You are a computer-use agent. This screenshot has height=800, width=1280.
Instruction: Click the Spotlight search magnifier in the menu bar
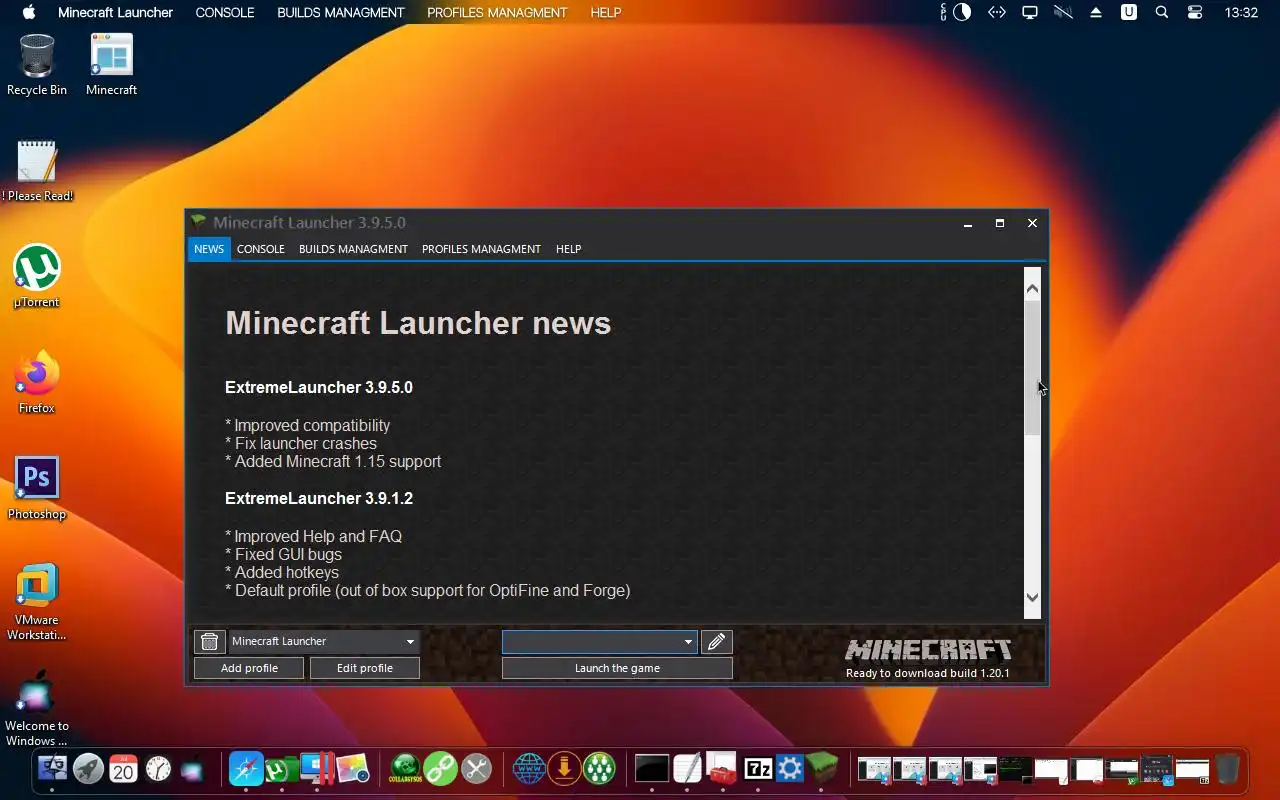tap(1161, 12)
